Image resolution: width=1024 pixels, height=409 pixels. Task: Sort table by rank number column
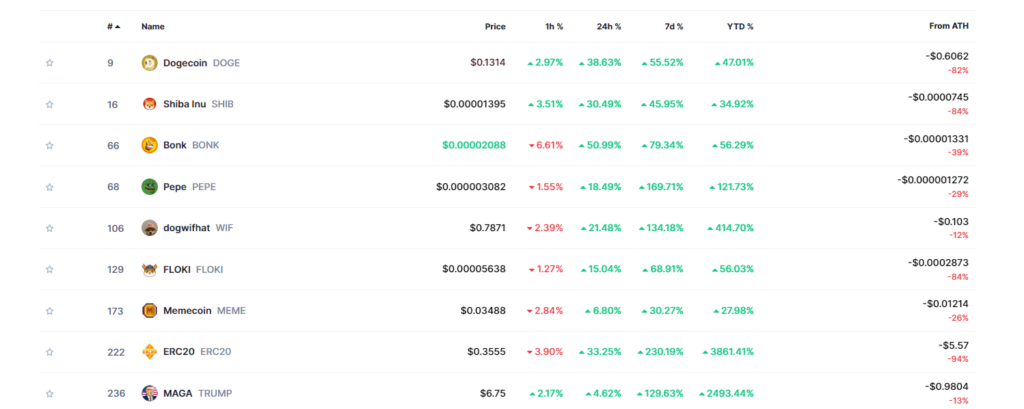click(113, 26)
